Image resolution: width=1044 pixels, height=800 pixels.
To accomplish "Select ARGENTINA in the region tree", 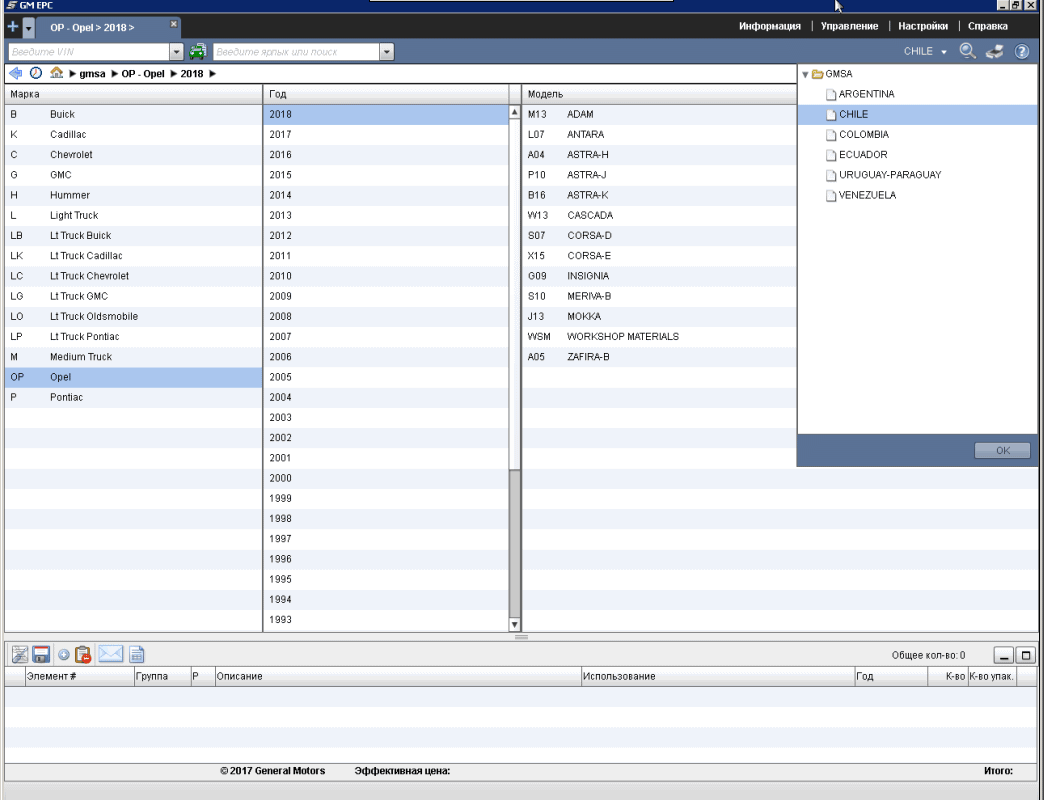I will coord(866,94).
